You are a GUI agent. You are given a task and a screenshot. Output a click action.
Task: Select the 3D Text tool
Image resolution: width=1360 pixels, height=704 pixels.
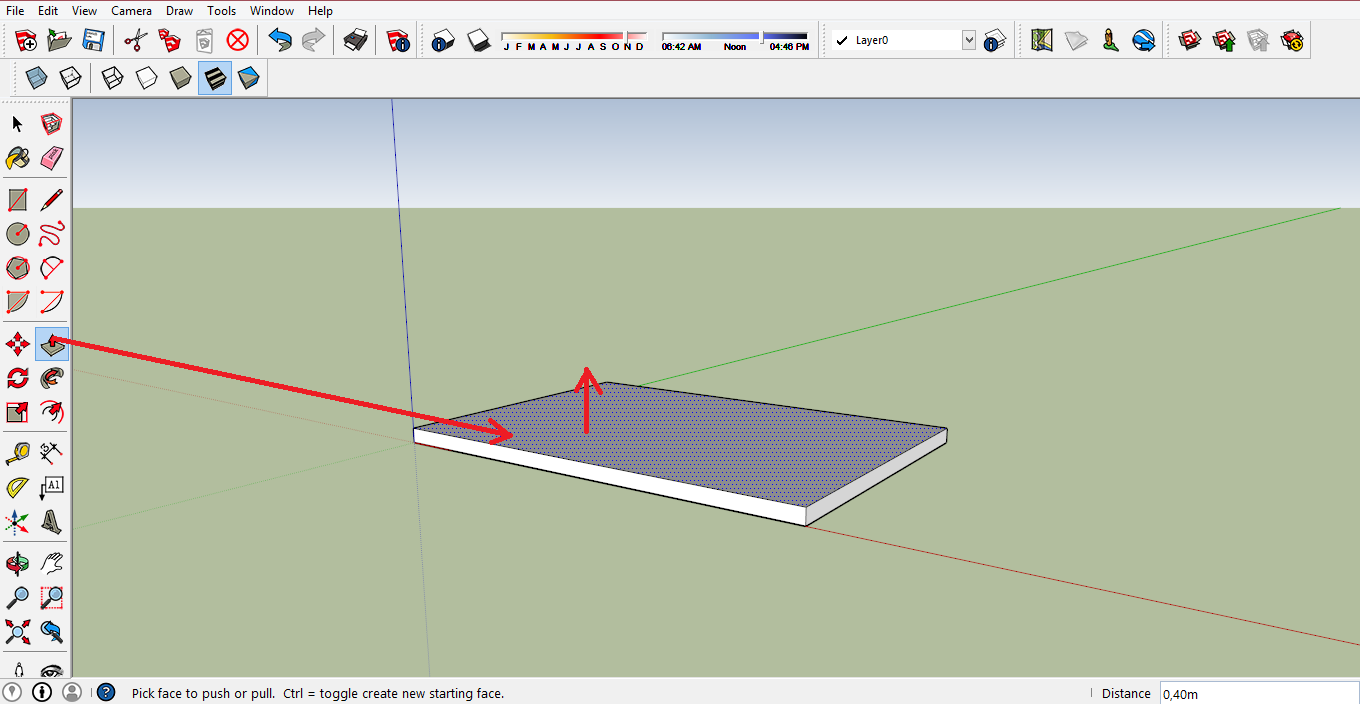52,521
